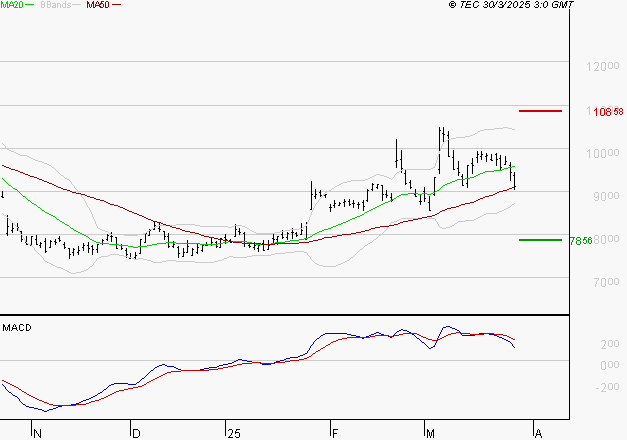Select the green support level marker
Screen dimensions: 627x440
tap(541, 240)
